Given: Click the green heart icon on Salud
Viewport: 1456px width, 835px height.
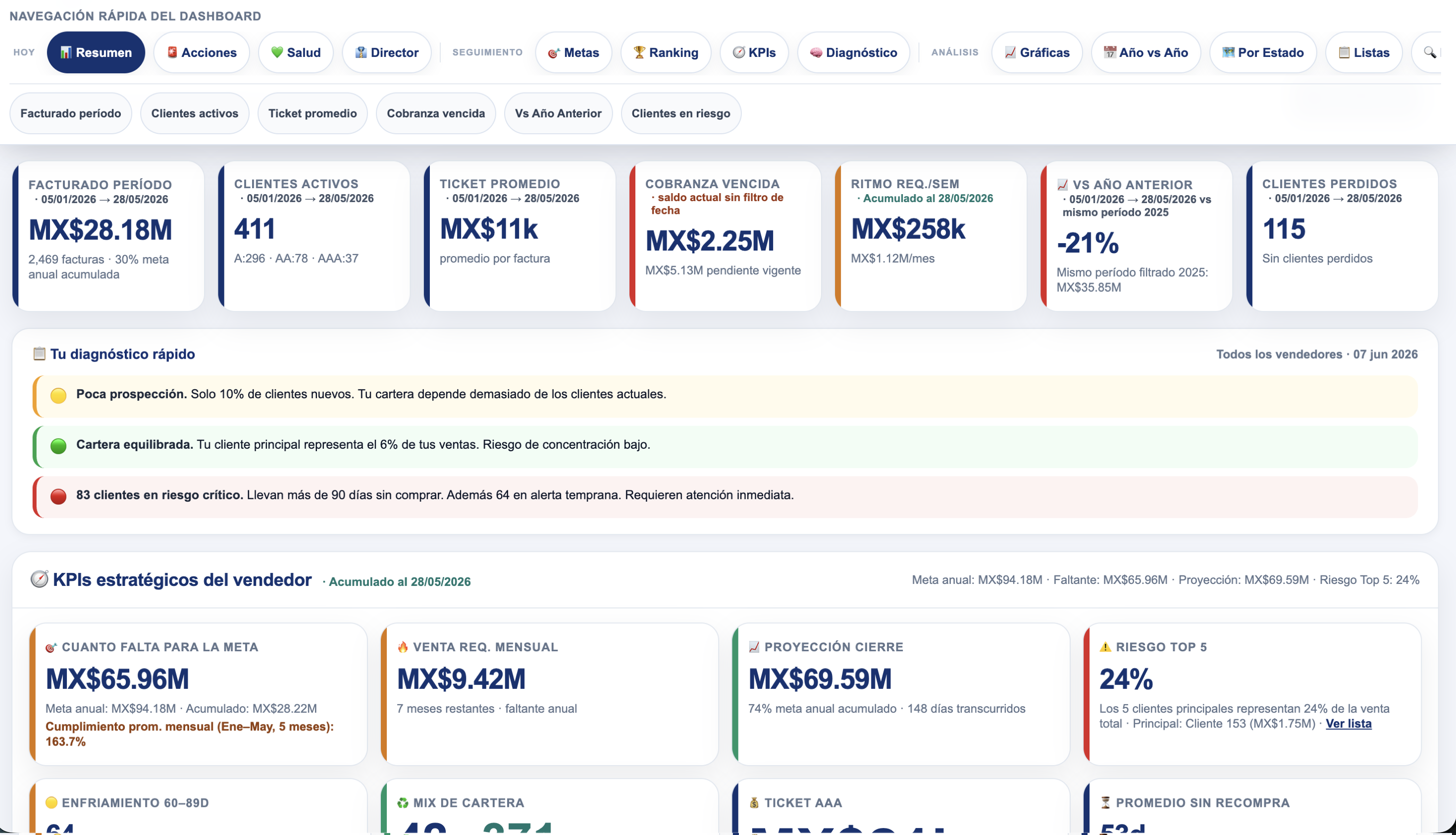Looking at the screenshot, I should pos(277,52).
